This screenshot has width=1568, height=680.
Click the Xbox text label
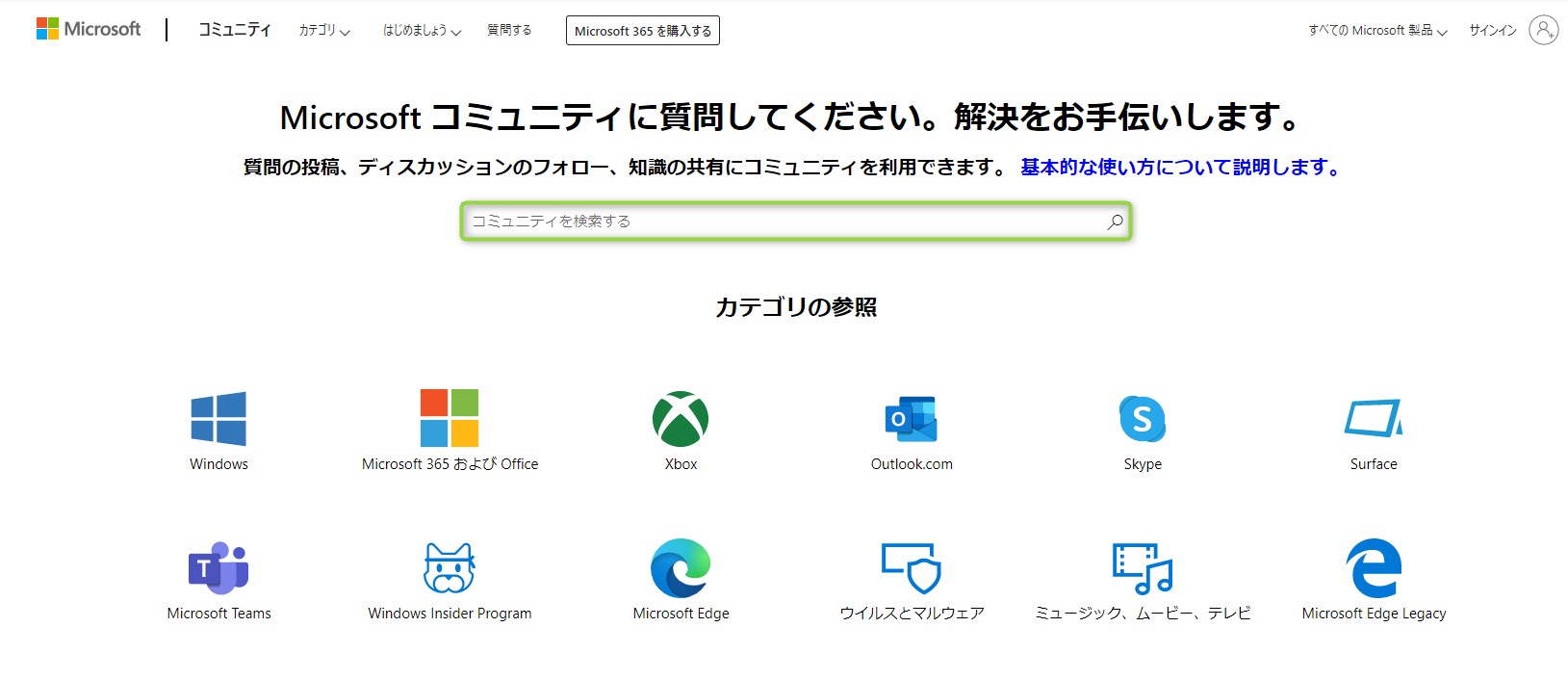click(x=681, y=464)
